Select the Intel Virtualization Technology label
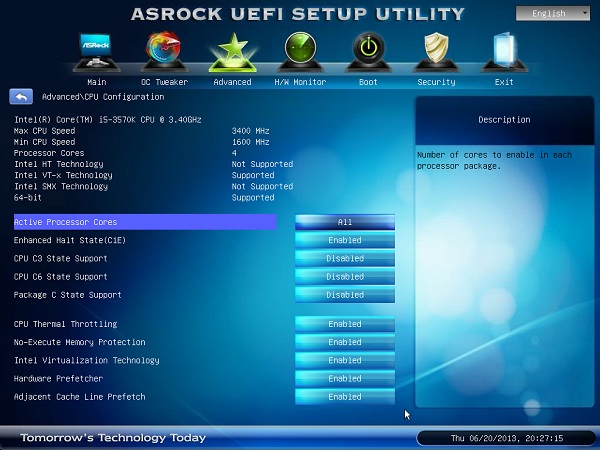 click(86, 360)
